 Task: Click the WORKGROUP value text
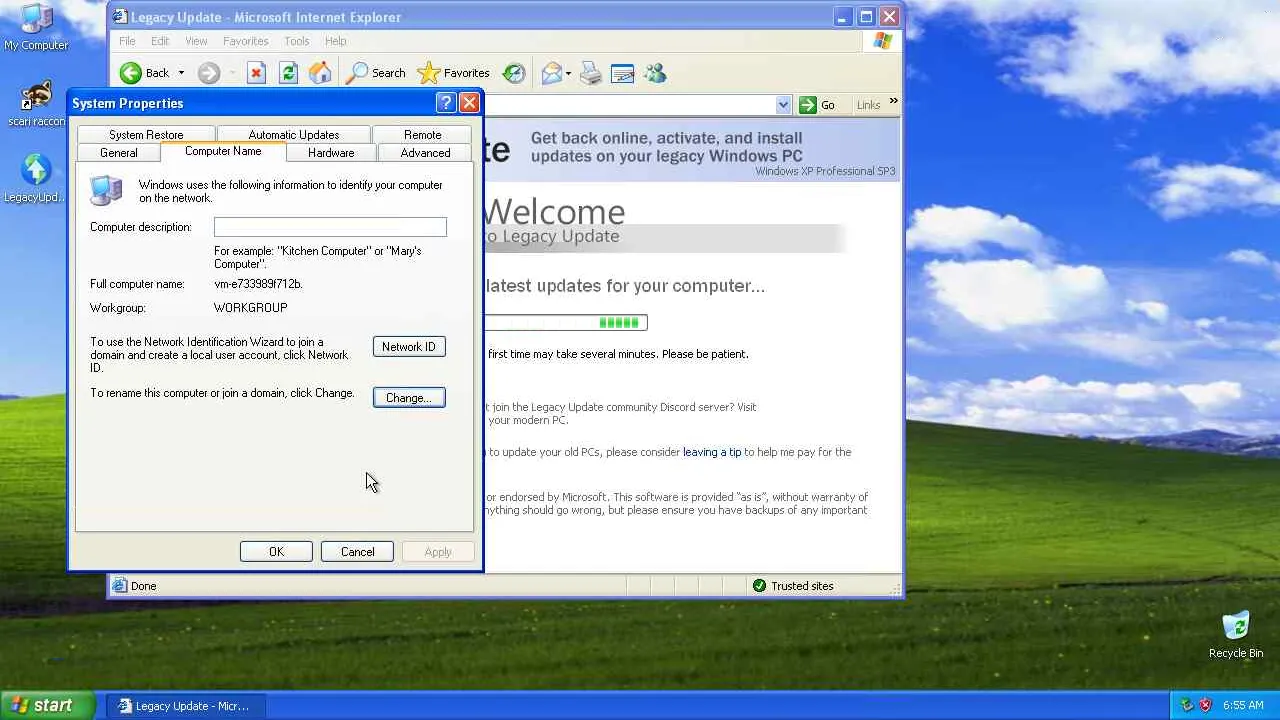250,308
